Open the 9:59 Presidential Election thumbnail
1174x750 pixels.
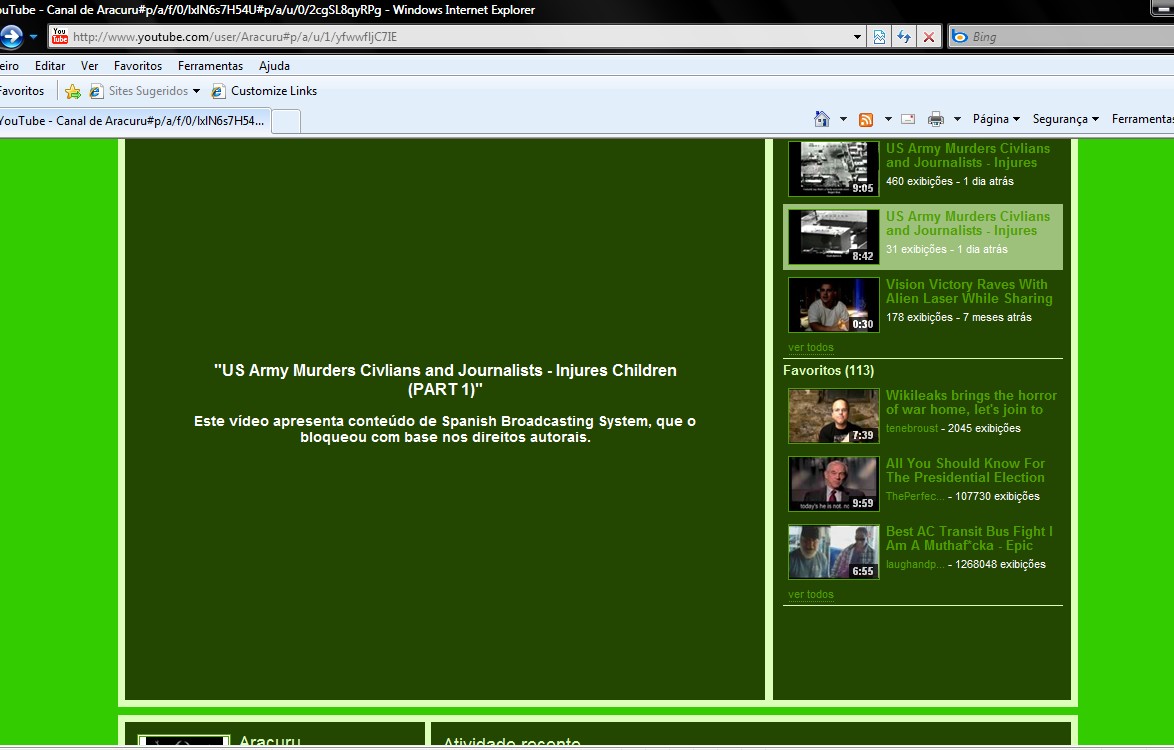[x=833, y=484]
